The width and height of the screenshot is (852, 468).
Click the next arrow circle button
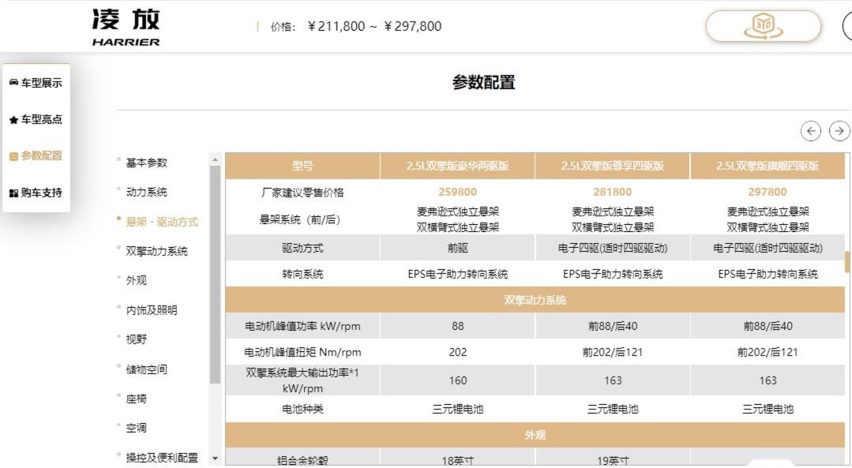[840, 131]
